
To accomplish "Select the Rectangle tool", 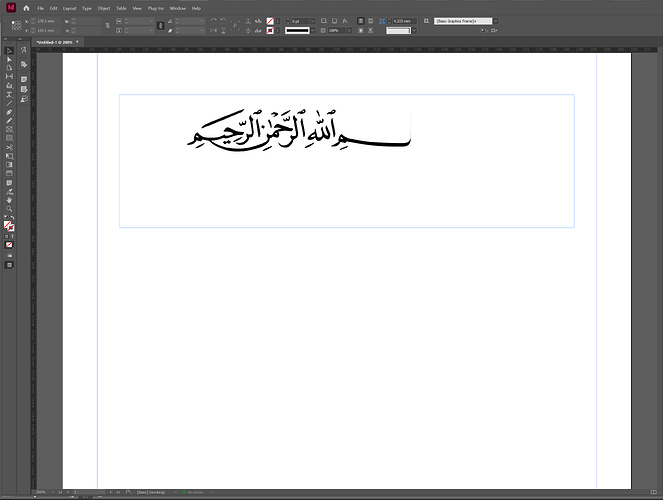I will tap(9, 138).
